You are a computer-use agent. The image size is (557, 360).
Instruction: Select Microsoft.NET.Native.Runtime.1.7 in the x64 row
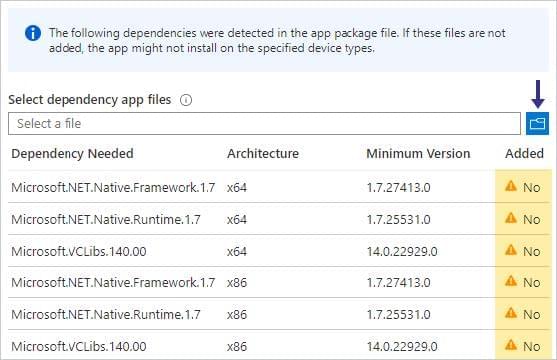tap(106, 219)
